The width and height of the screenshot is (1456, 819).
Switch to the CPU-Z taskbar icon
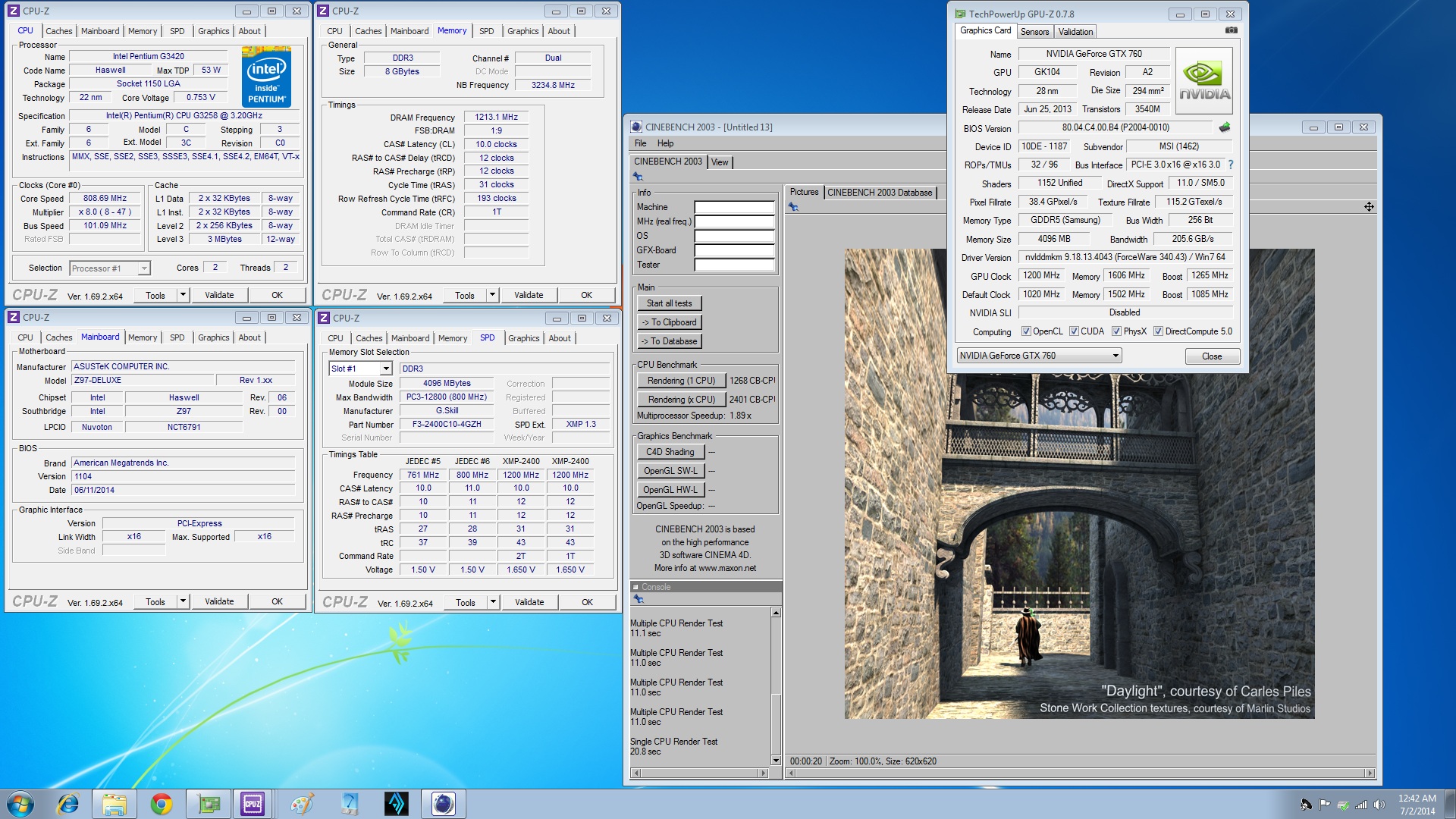click(x=253, y=804)
